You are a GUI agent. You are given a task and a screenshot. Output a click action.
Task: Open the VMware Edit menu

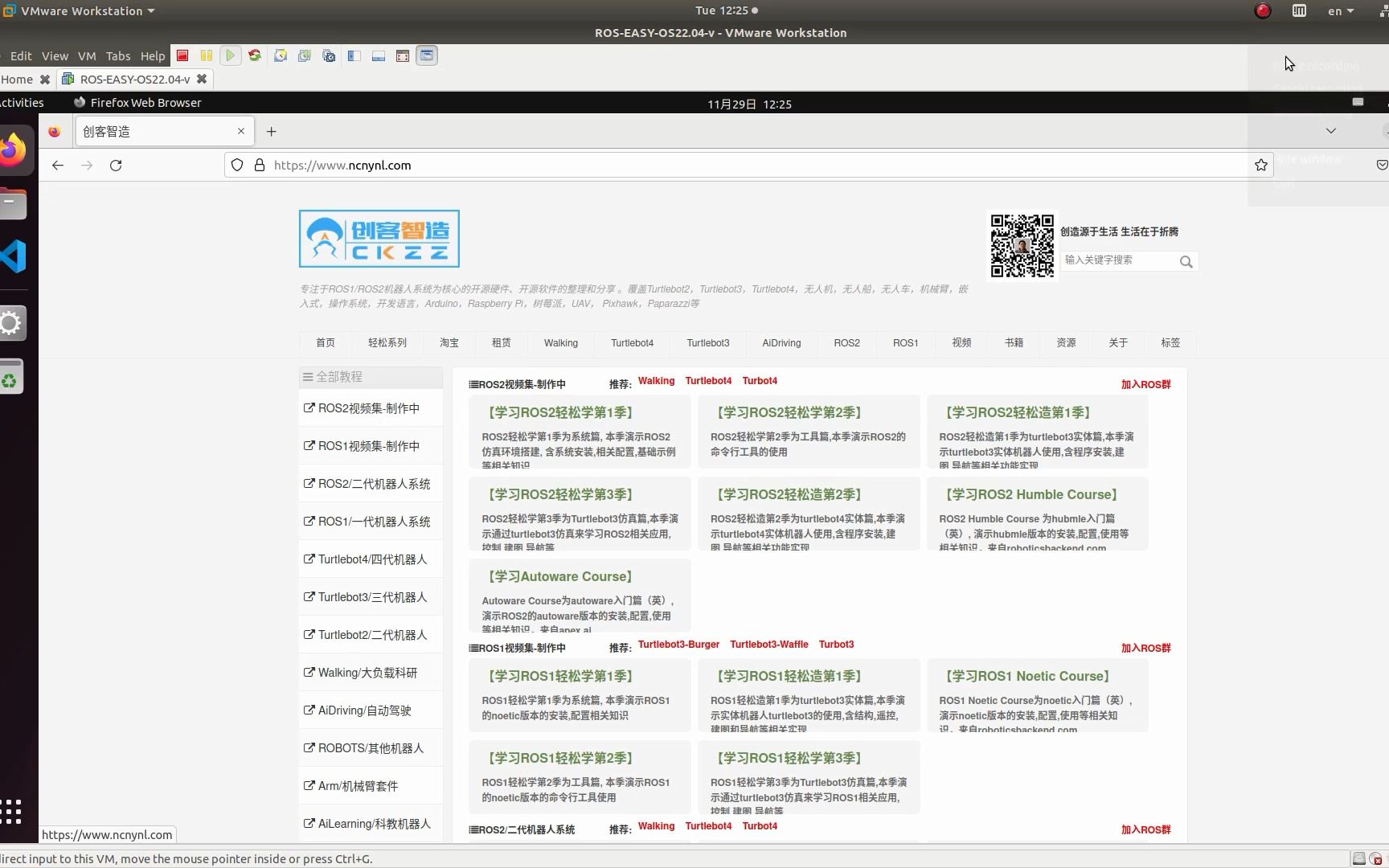(x=21, y=55)
